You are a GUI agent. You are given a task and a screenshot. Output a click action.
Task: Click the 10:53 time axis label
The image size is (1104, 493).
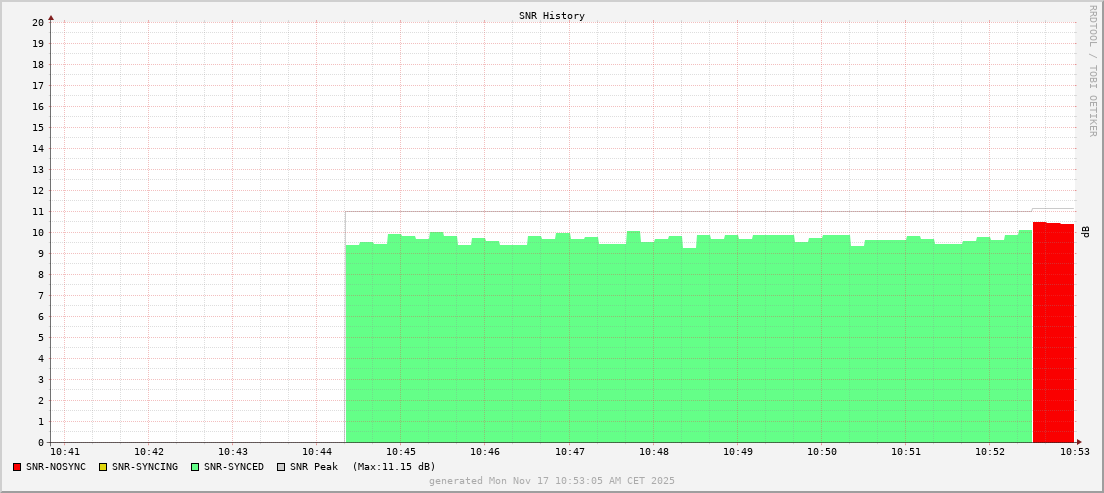pyautogui.click(x=1074, y=452)
